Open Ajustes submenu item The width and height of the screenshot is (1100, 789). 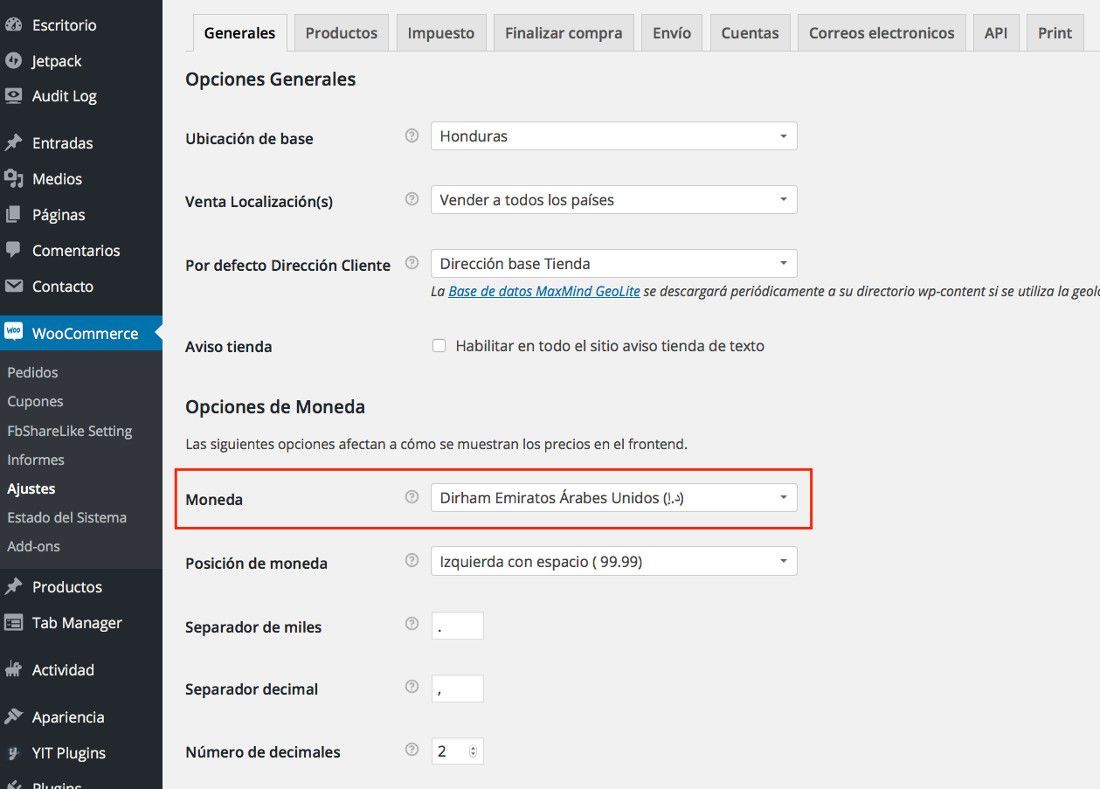pyautogui.click(x=31, y=489)
